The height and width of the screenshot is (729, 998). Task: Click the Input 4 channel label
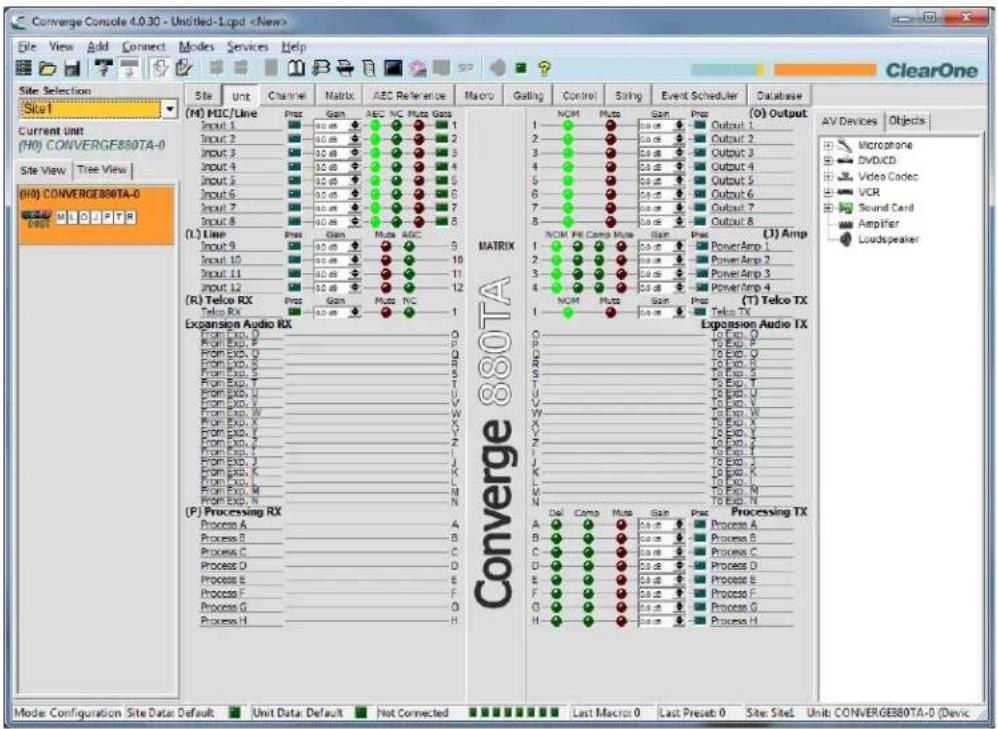coord(218,167)
